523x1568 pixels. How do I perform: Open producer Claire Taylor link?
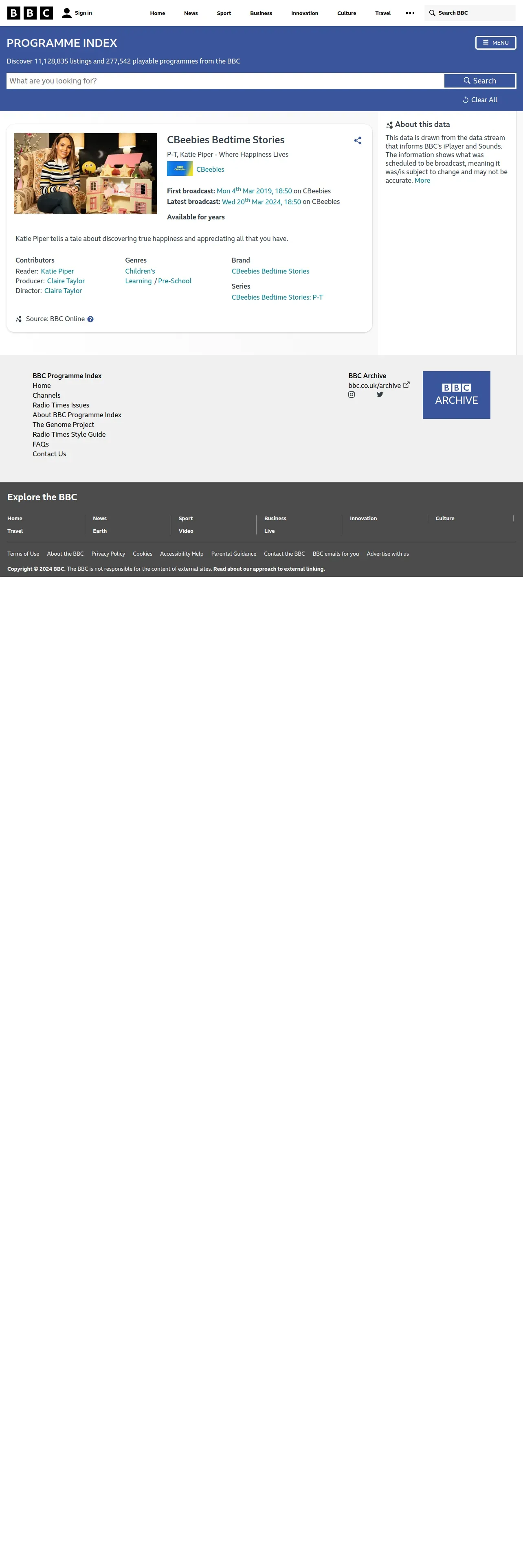coord(66,281)
